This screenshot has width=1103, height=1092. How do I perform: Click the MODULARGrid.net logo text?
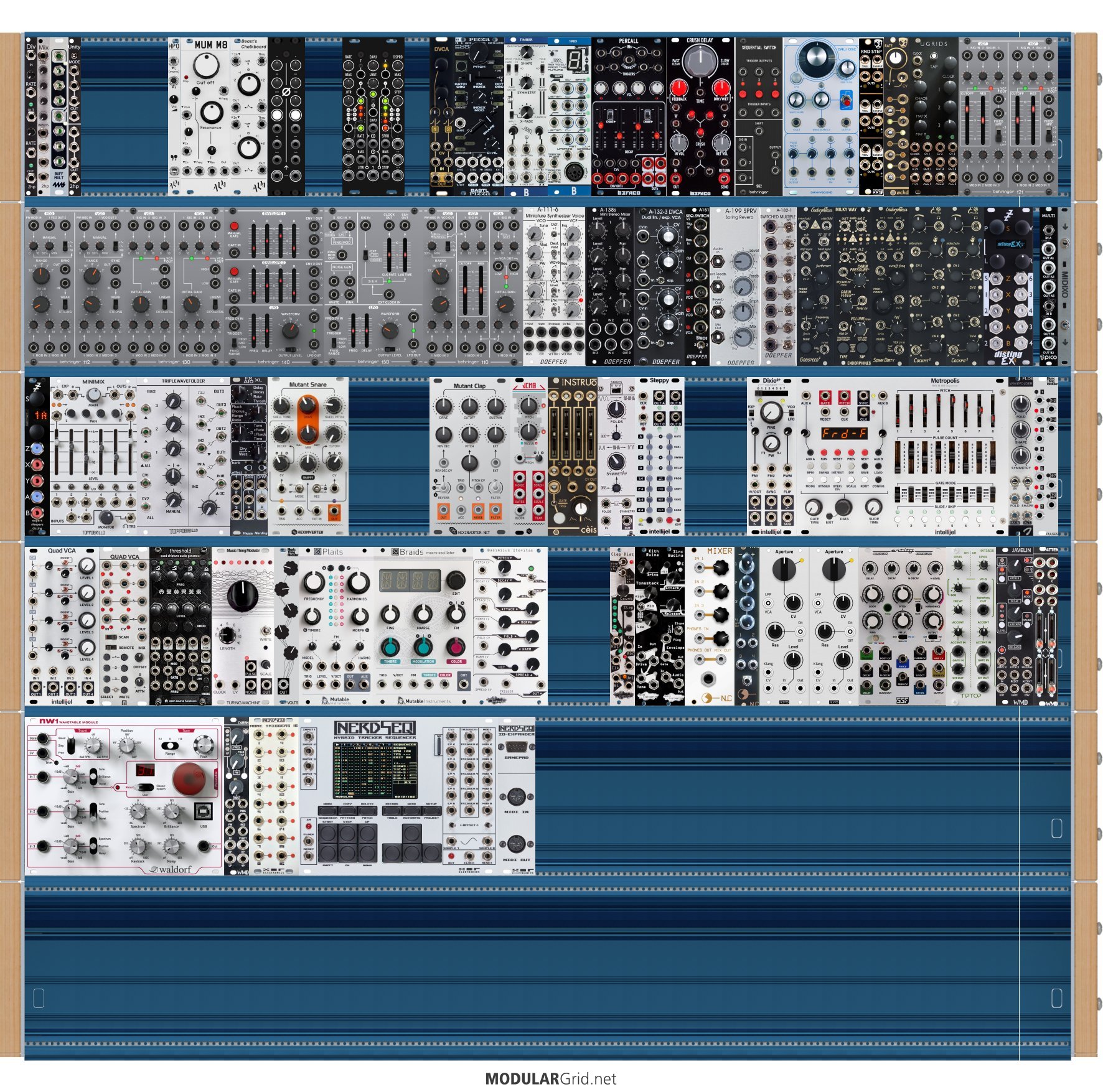pos(551,1079)
